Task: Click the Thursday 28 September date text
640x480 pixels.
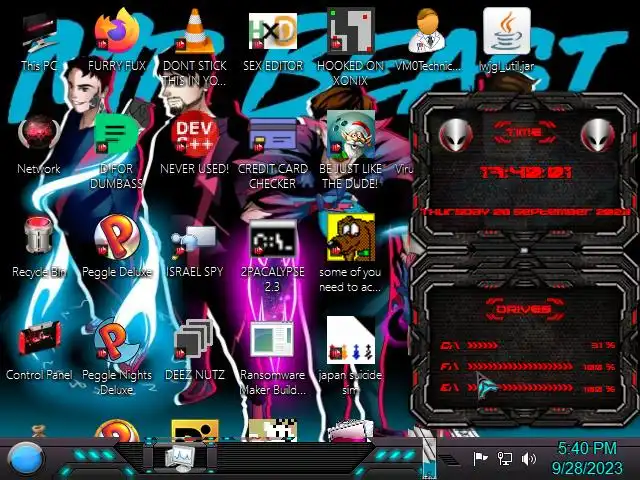Action: (x=526, y=212)
